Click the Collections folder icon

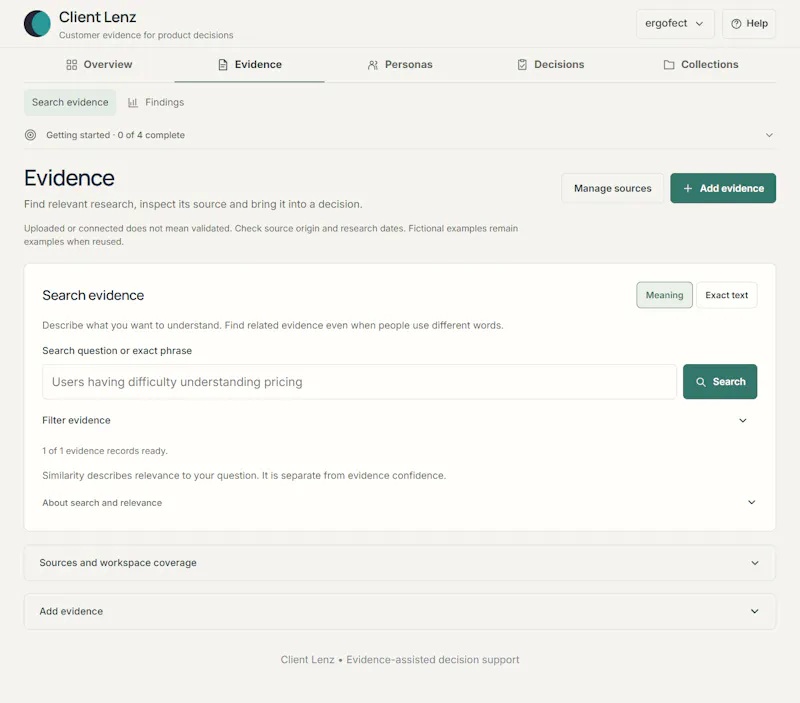coord(669,65)
